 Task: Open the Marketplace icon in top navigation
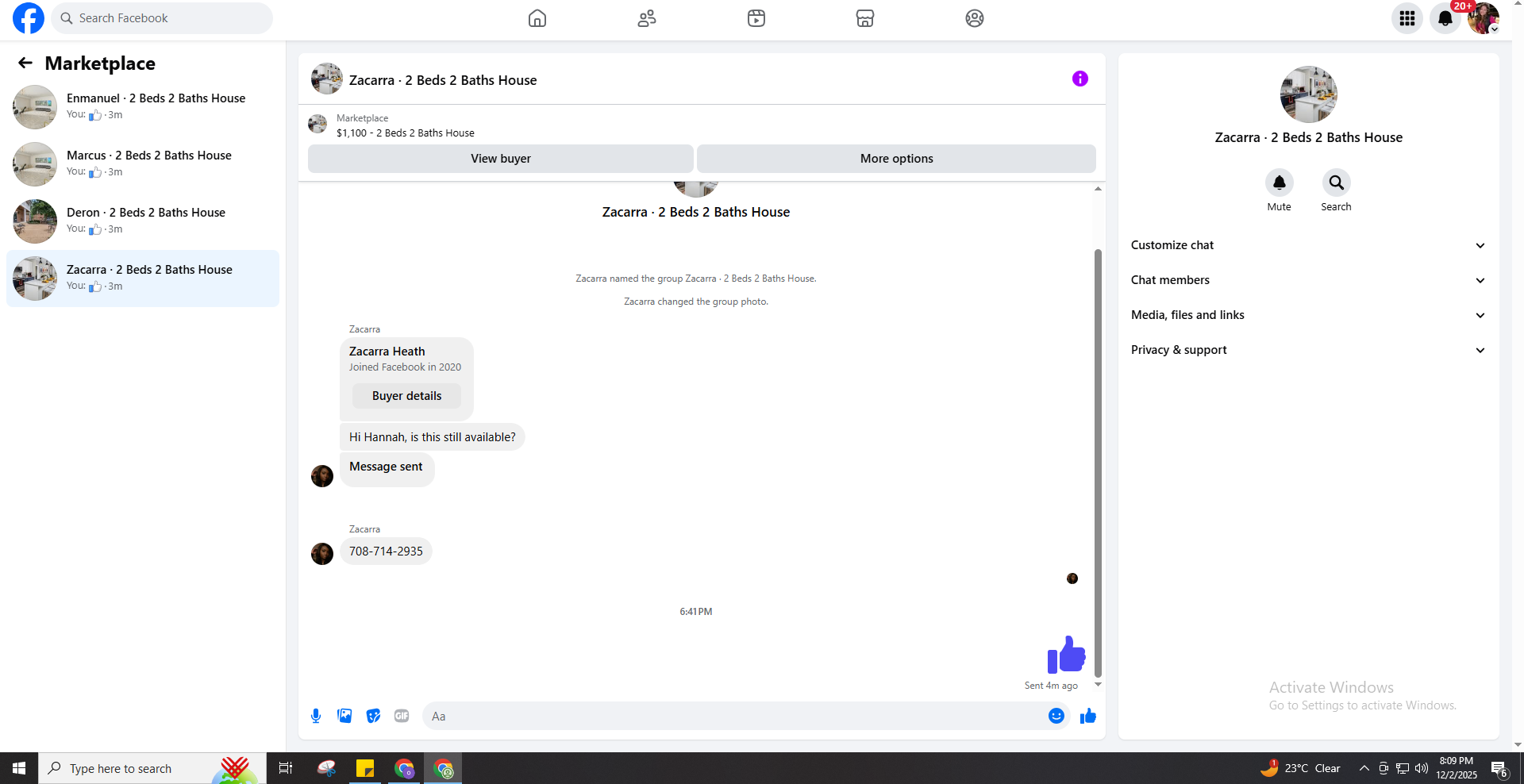(865, 18)
